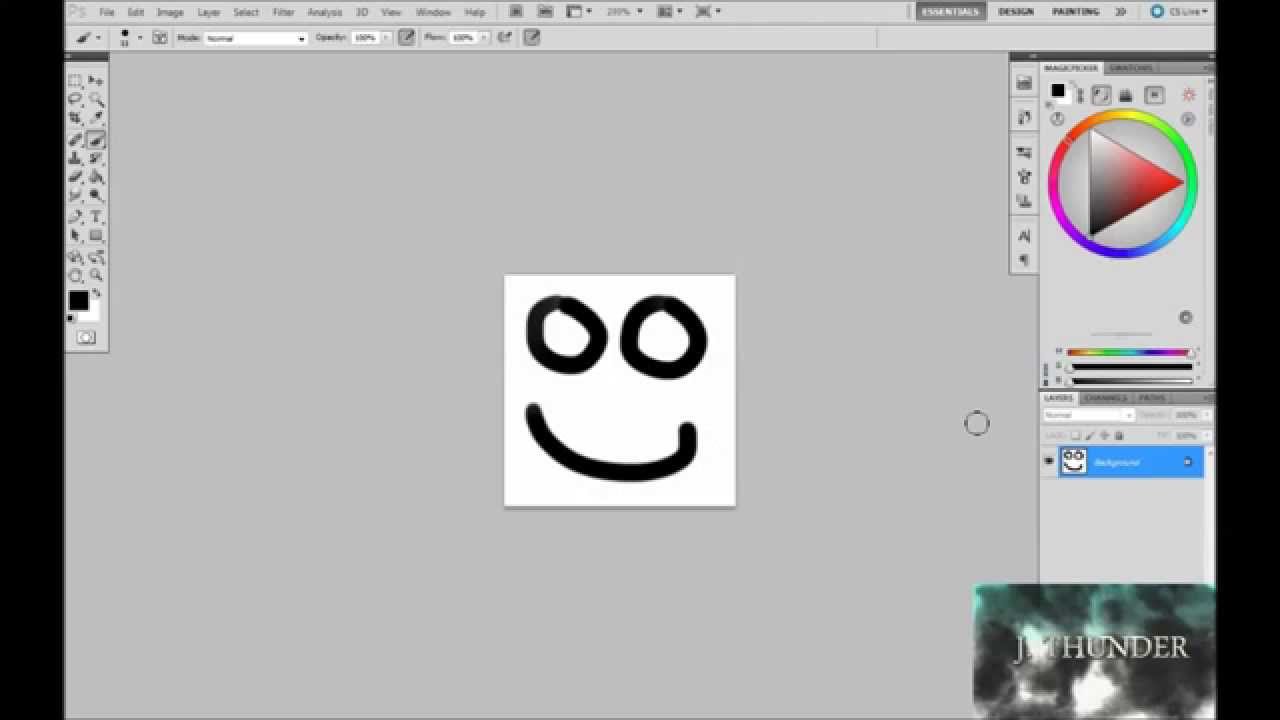Hide the Background layer eye icon

coord(1049,461)
